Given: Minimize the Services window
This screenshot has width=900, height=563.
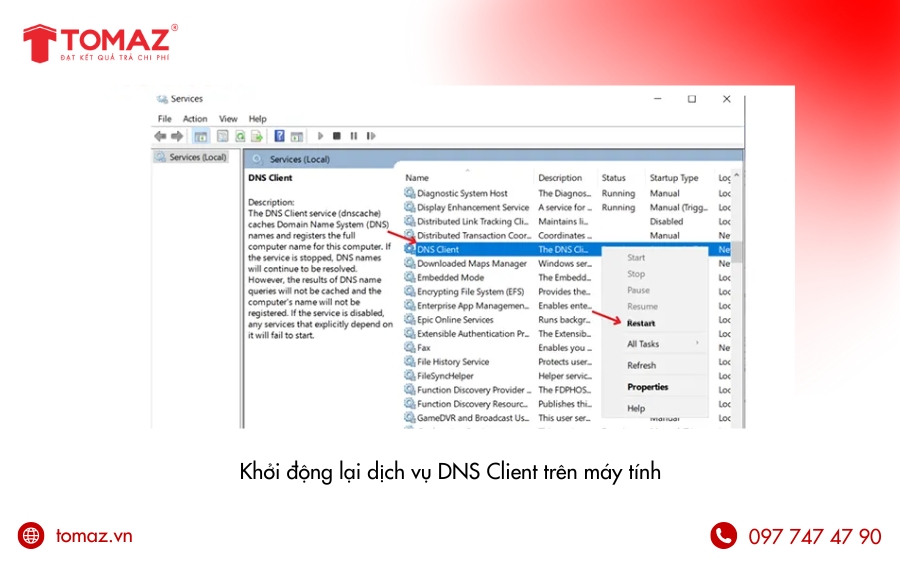Looking at the screenshot, I should [658, 99].
